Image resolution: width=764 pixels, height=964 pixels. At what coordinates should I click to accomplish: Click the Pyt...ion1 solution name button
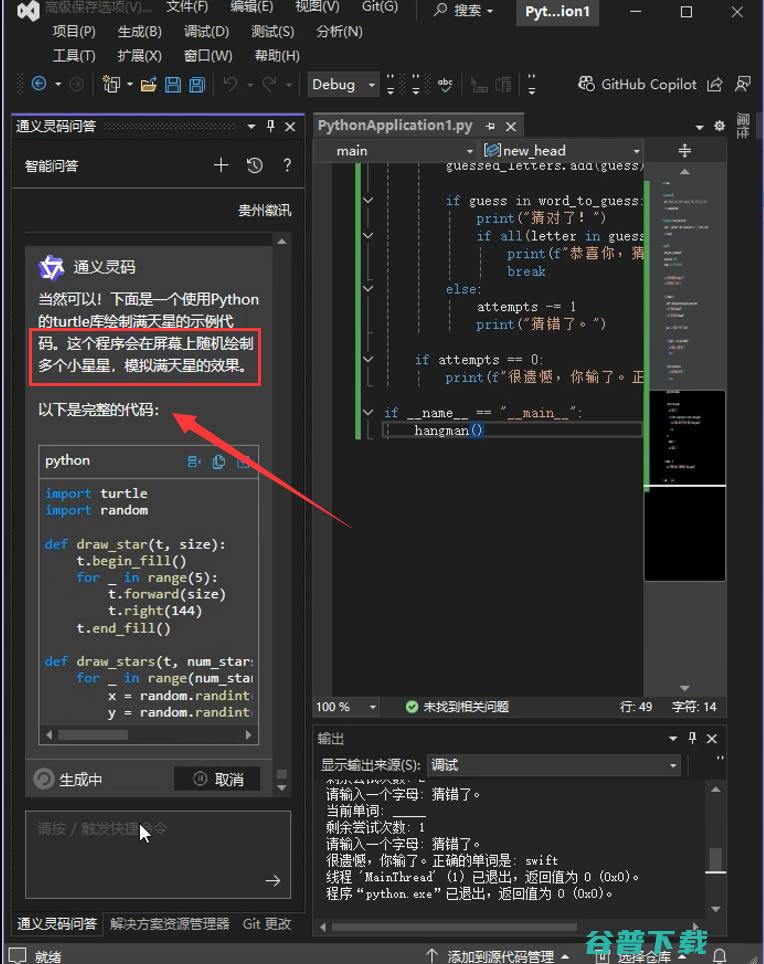coord(557,11)
